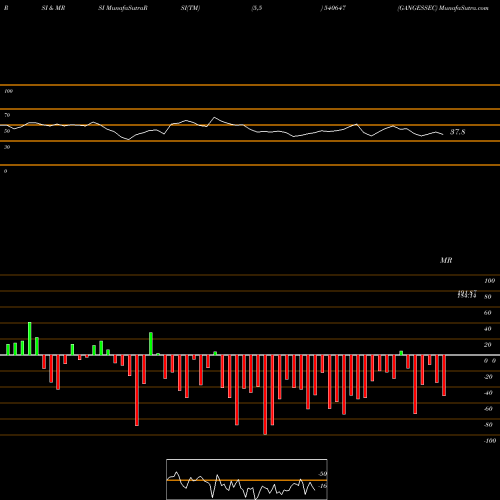This screenshot has height=500, width=500.
Task: Click the last red MR bar on right
Action: [444, 375]
